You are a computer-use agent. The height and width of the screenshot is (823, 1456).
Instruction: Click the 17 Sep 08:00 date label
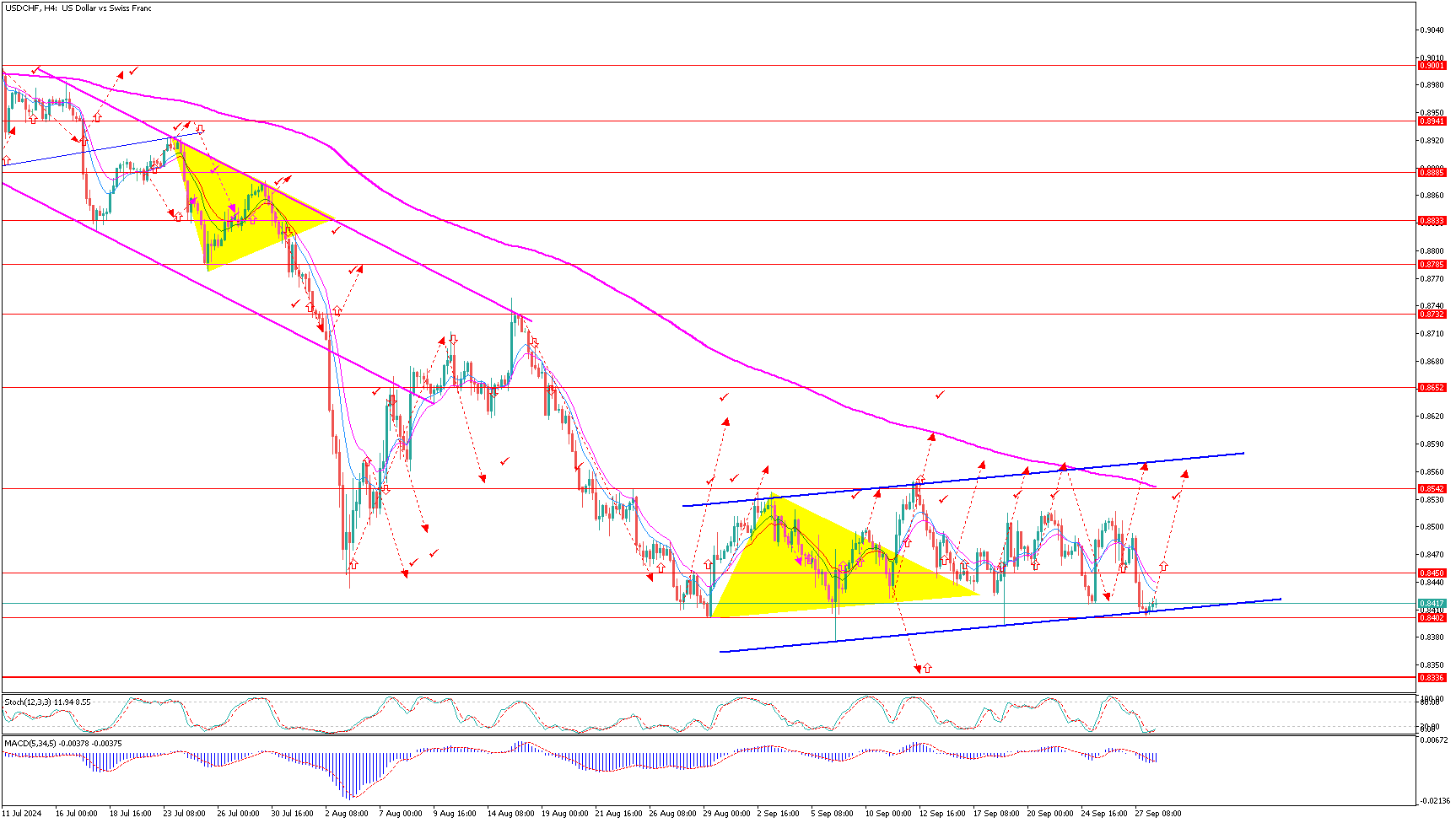(x=995, y=814)
